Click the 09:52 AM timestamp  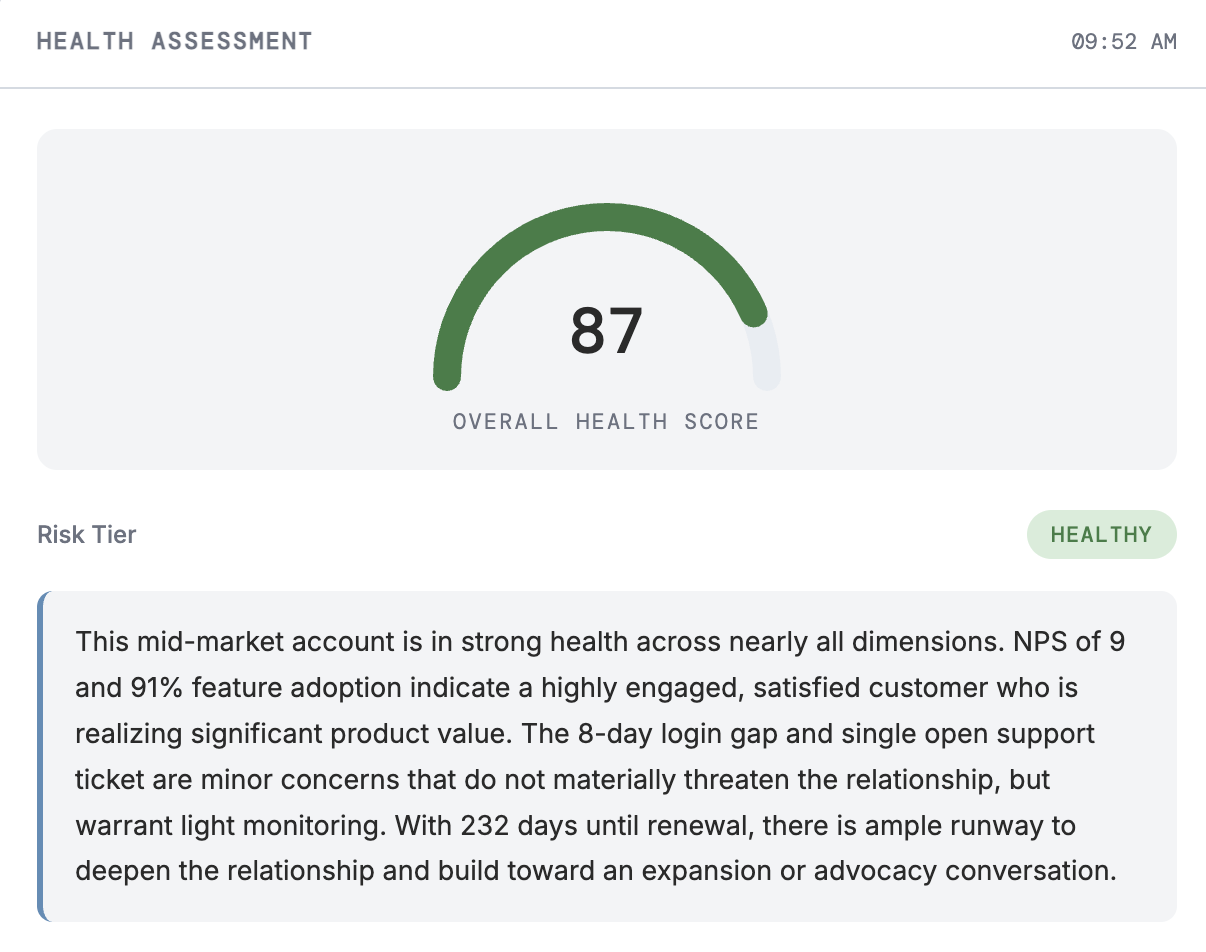[x=1124, y=42]
